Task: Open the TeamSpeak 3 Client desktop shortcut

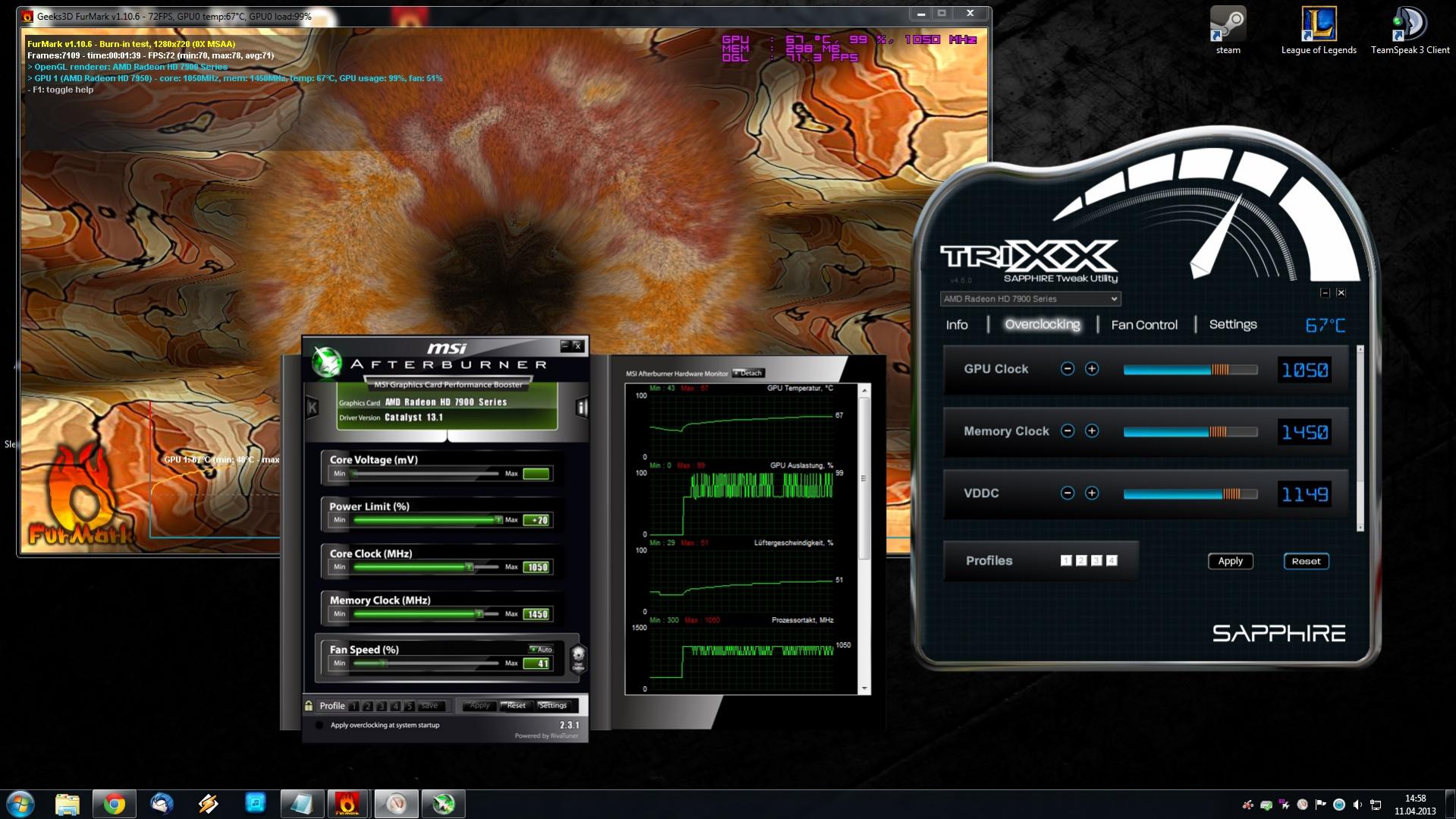Action: [x=1410, y=30]
